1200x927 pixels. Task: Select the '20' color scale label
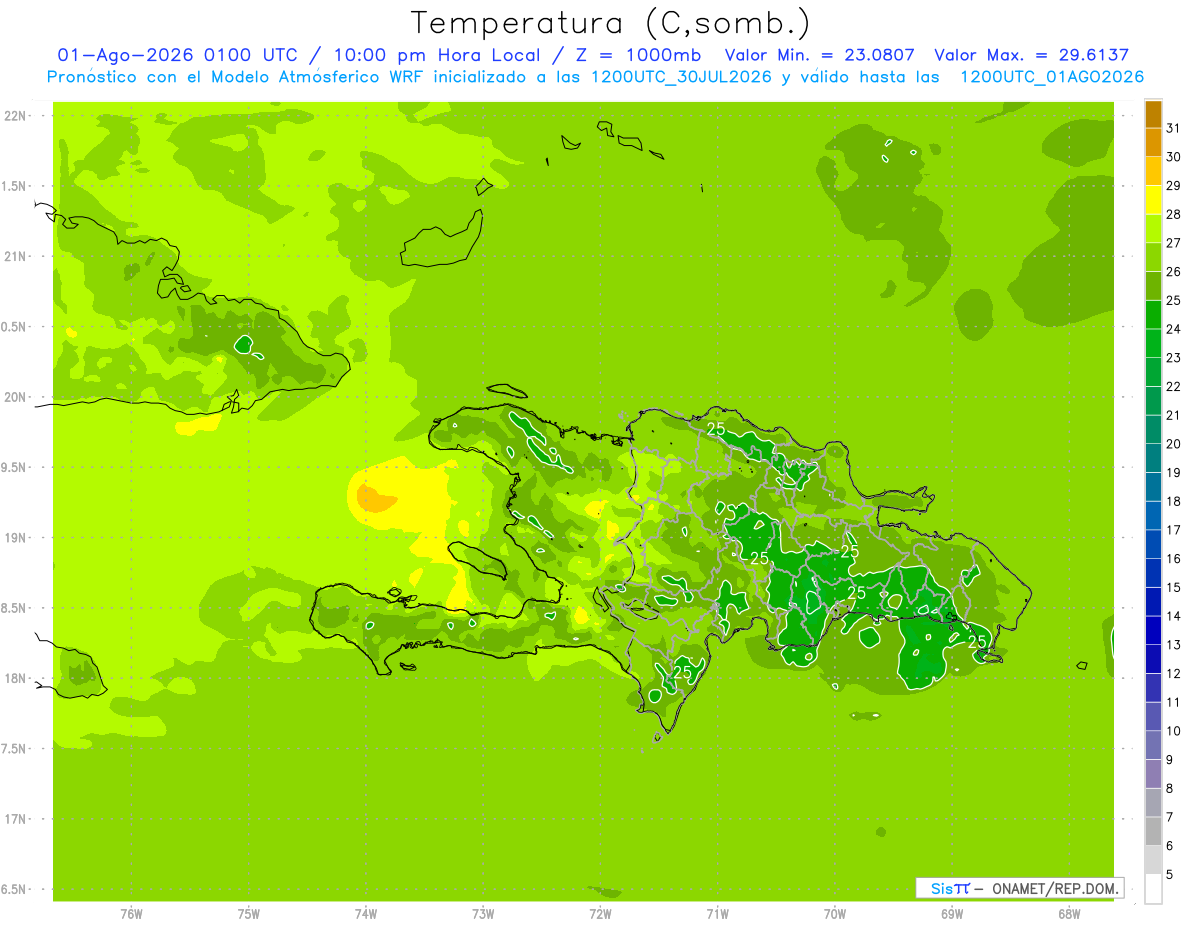[1173, 444]
